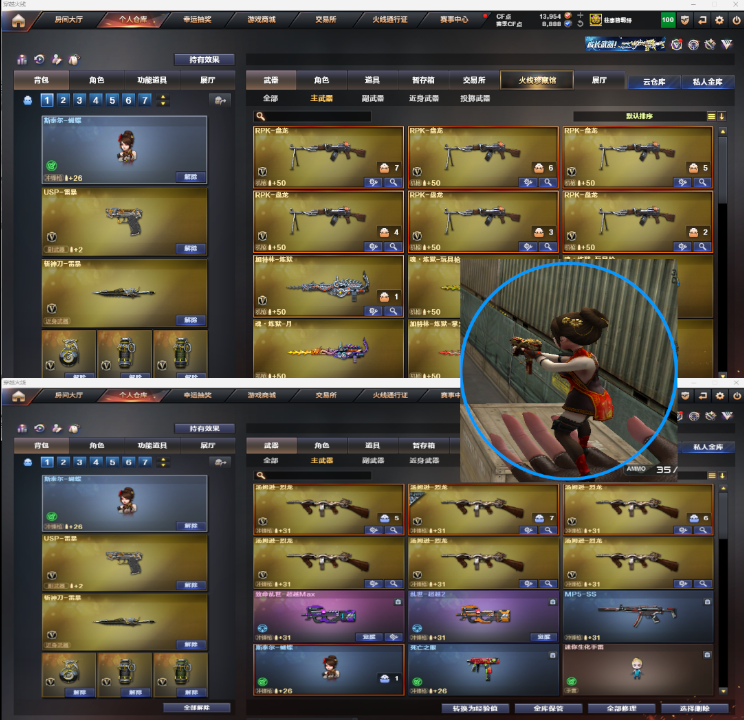Viewport: 744px width, 720px height.
Task: Click the scroll up arrow of the bottom weapon list
Action: click(723, 488)
